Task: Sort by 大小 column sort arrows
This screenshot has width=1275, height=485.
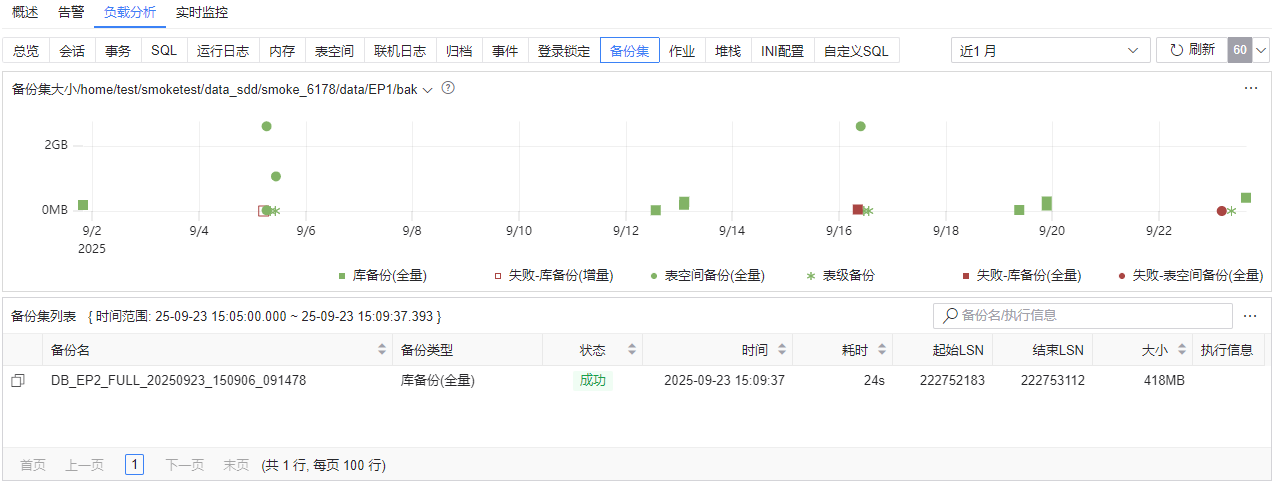Action: coord(1181,350)
